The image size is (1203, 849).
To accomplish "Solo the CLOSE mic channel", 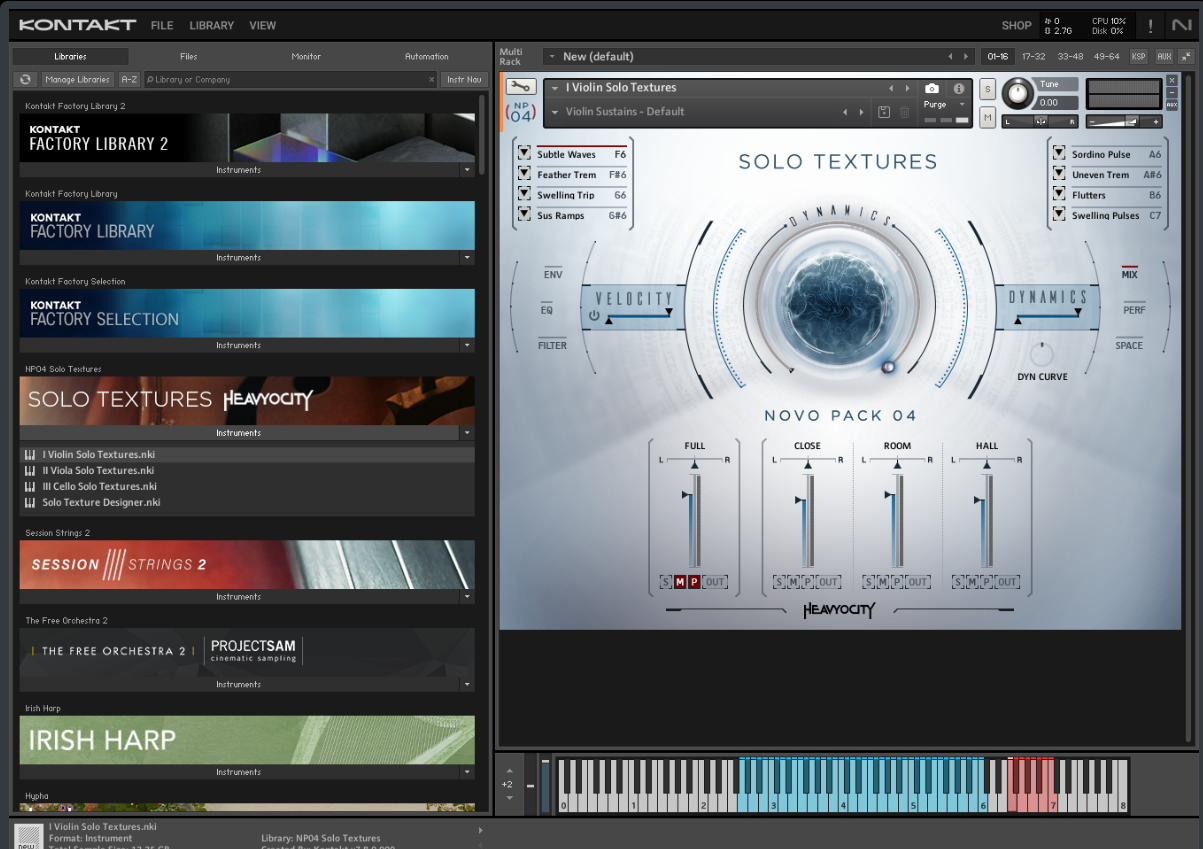I will 780,582.
